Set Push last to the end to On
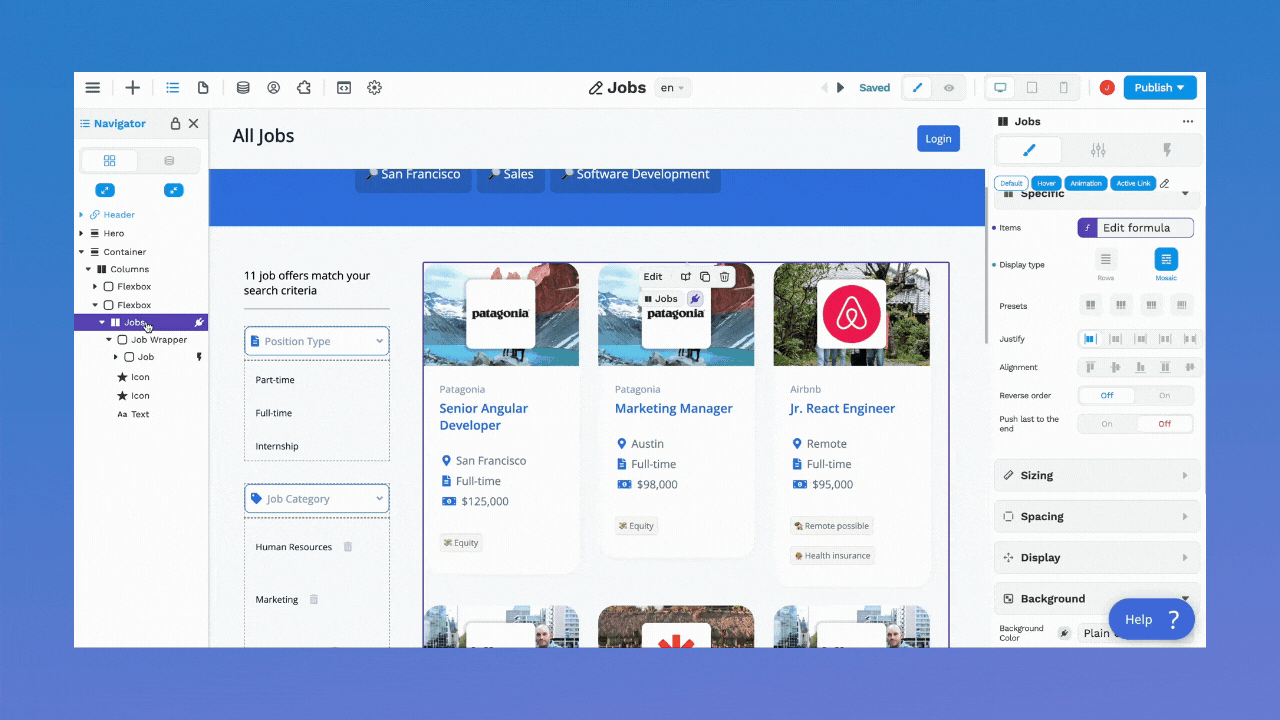 point(1107,424)
